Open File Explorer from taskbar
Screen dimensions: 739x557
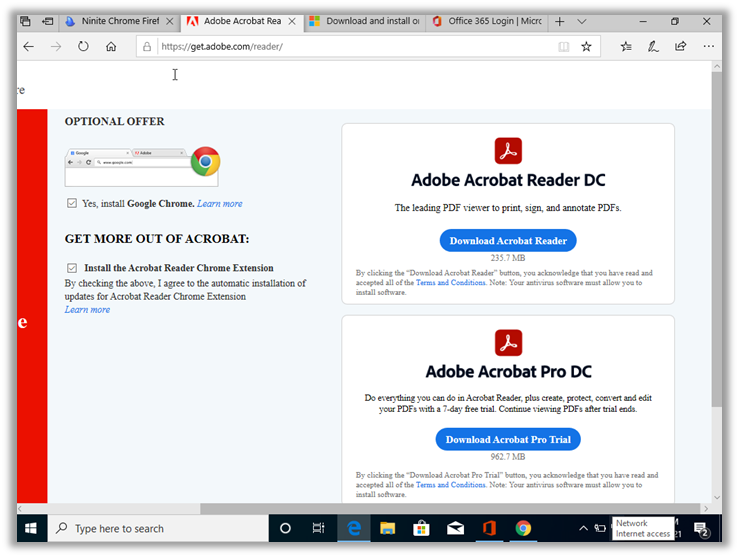(387, 529)
